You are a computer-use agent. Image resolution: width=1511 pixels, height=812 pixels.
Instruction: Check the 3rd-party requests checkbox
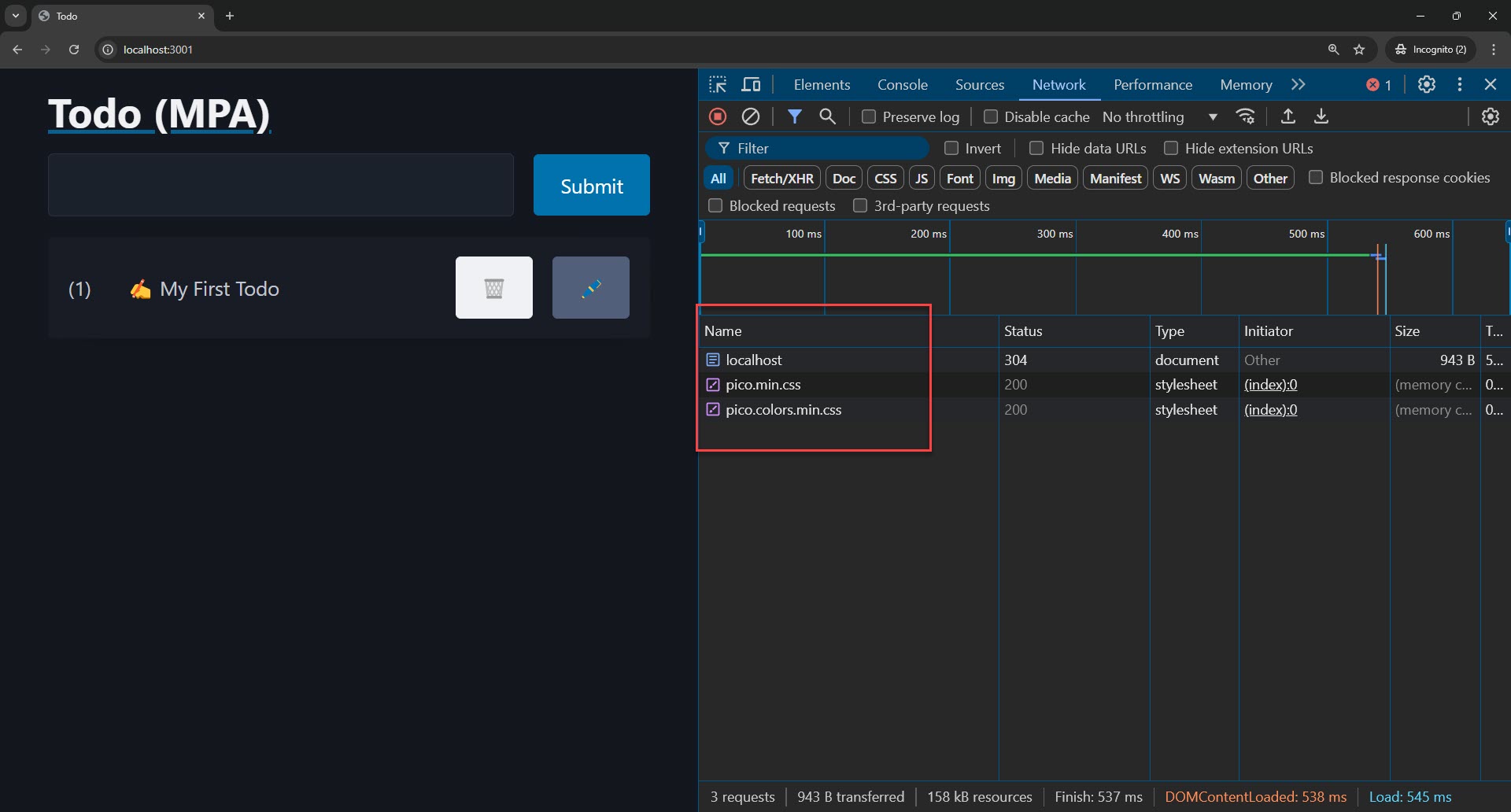click(x=860, y=206)
